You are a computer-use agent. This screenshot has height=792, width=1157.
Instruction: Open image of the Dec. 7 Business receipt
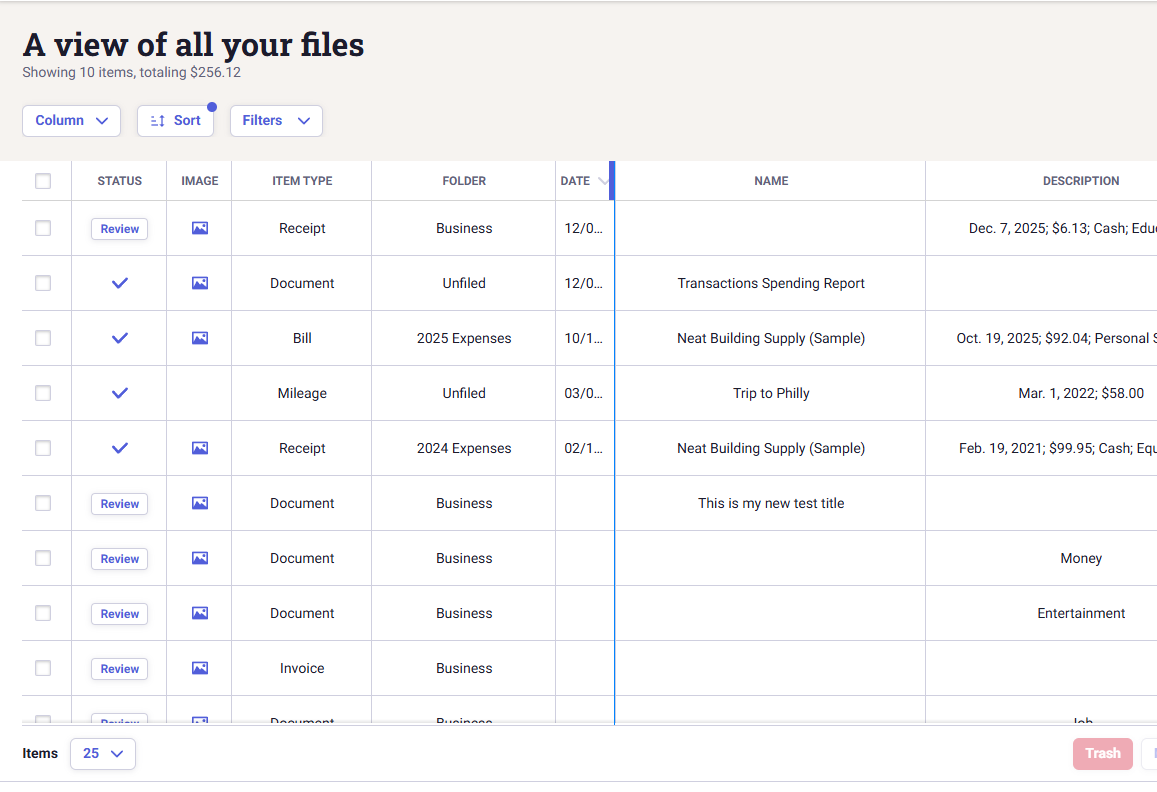click(200, 228)
